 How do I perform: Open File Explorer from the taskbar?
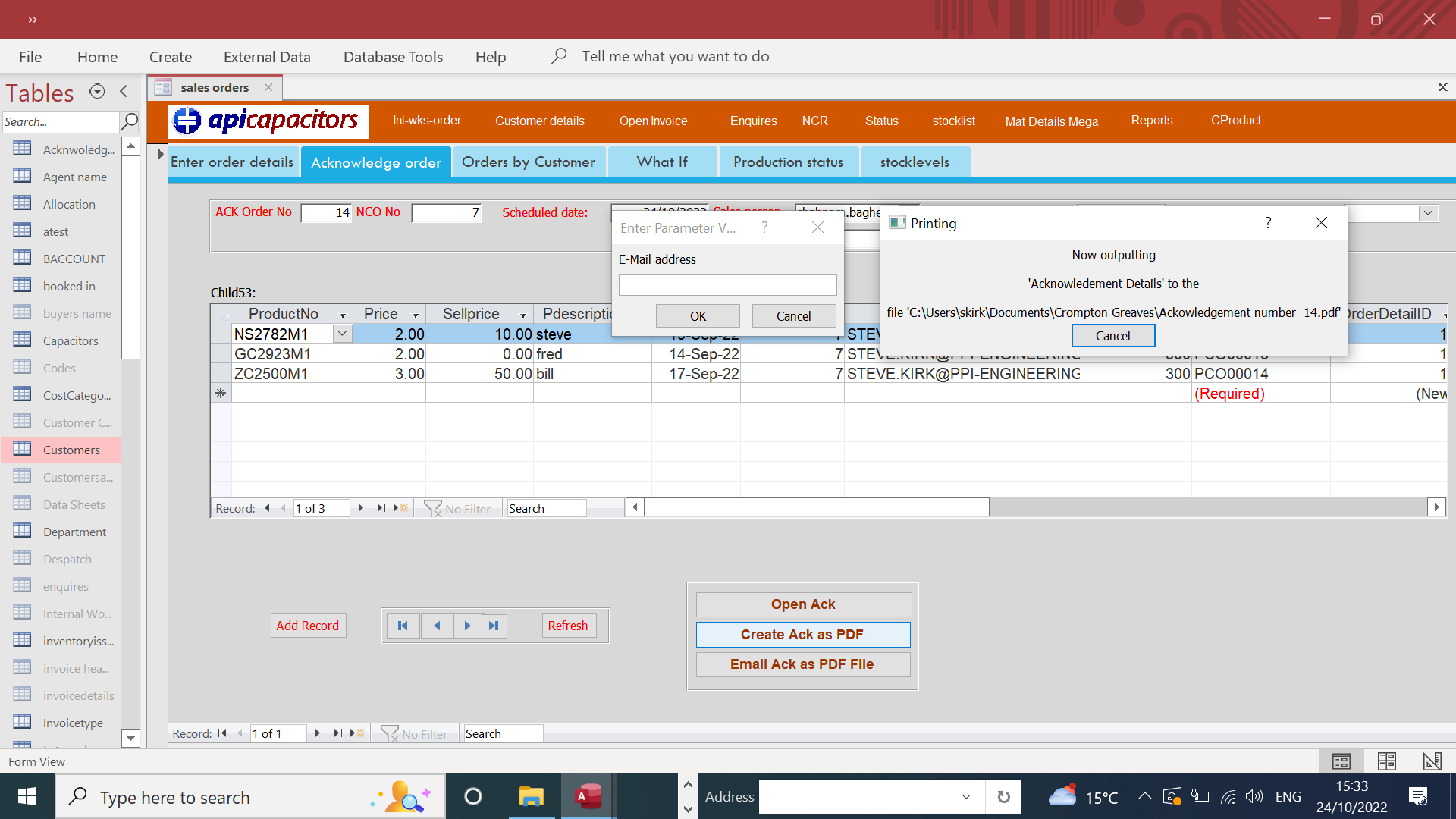pos(531,796)
